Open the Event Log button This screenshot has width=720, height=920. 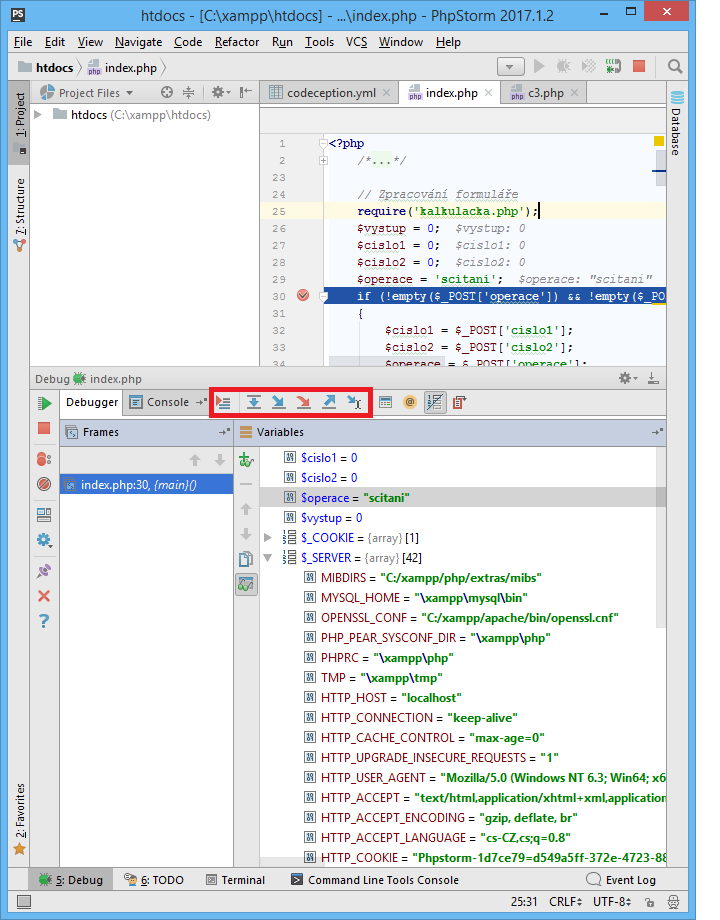622,880
